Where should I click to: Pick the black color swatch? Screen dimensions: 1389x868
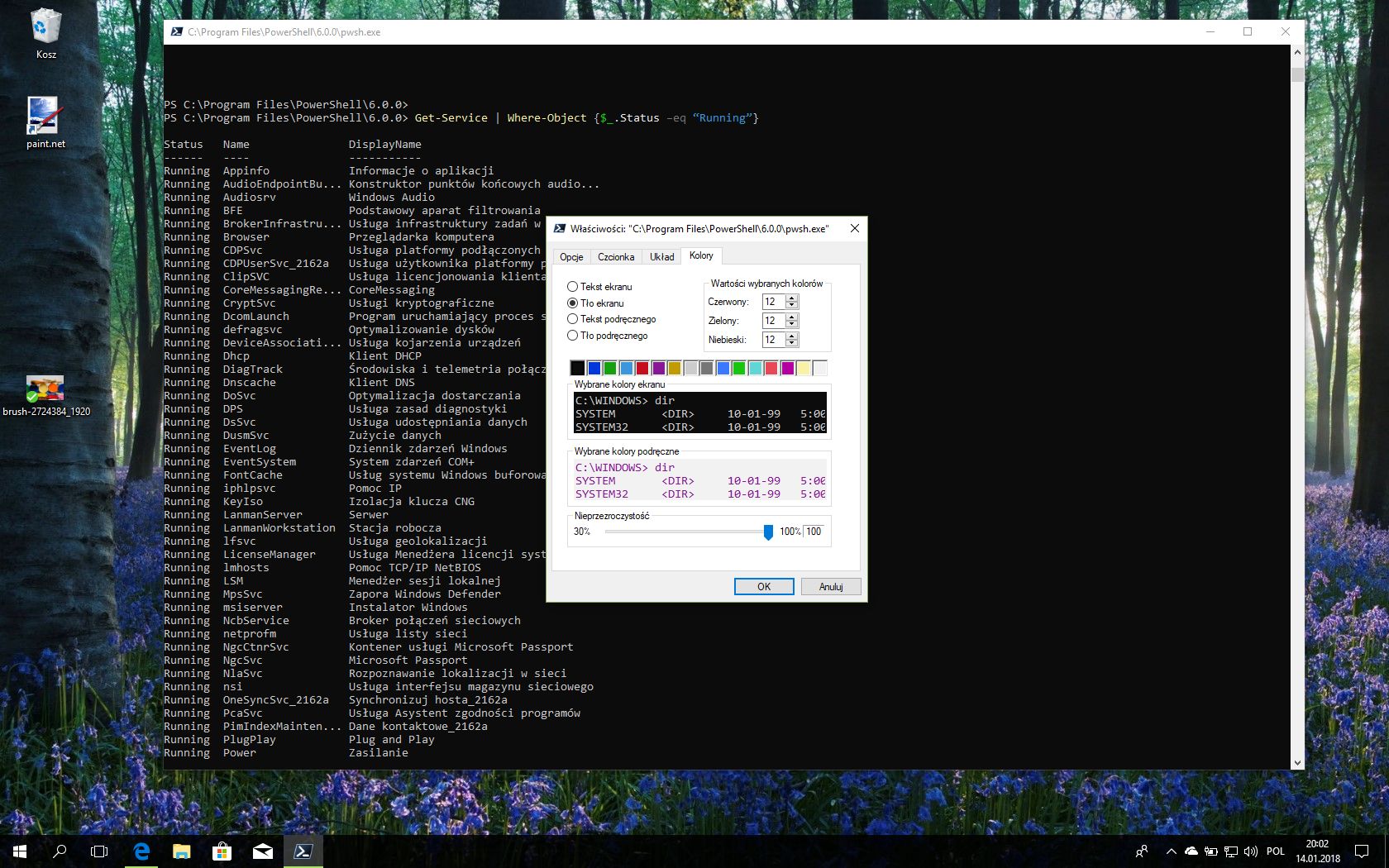point(577,368)
